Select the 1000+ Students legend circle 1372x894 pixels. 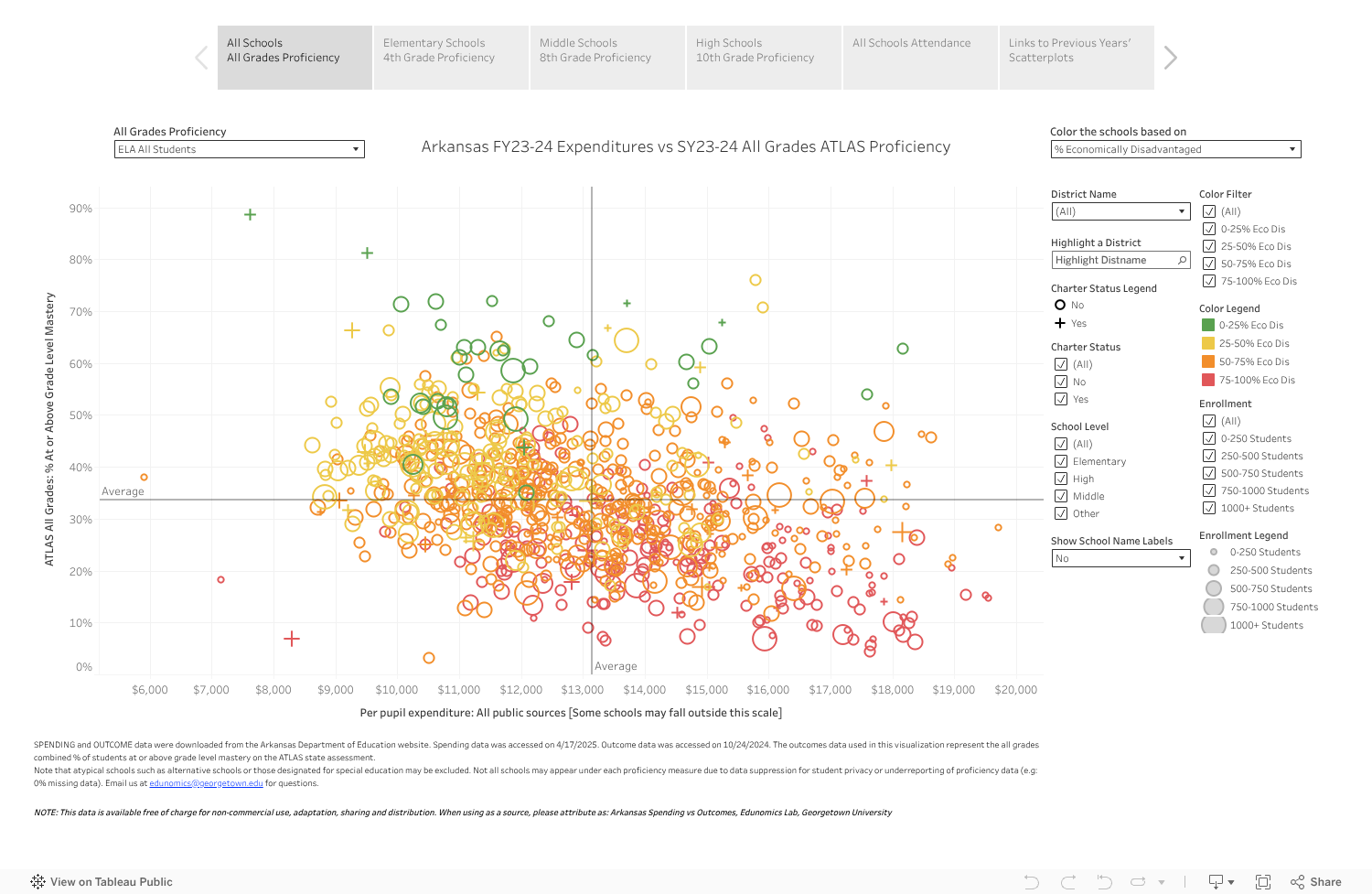[x=1214, y=625]
